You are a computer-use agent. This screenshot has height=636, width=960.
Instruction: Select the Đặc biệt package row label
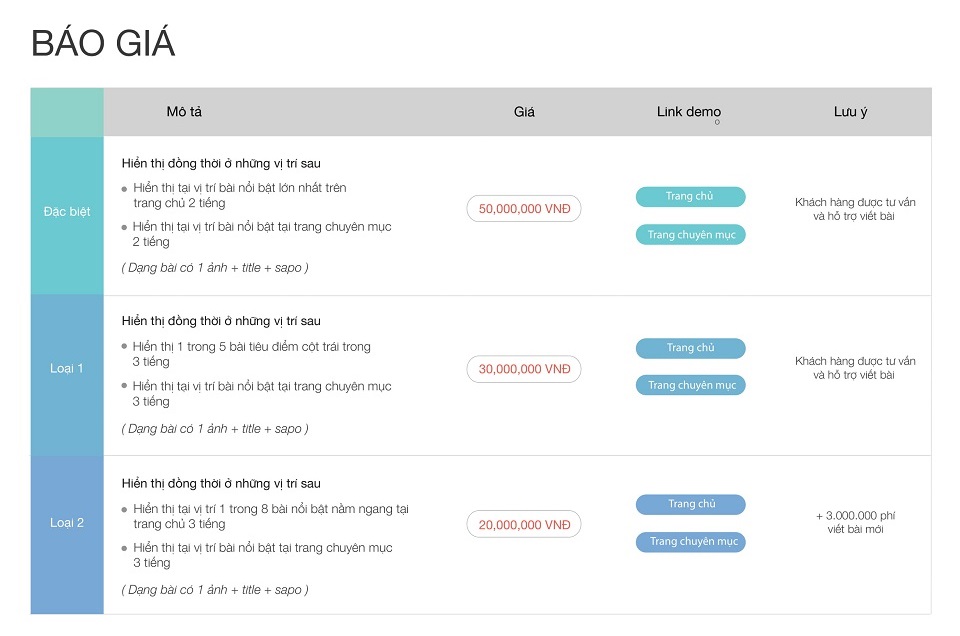coord(67,212)
